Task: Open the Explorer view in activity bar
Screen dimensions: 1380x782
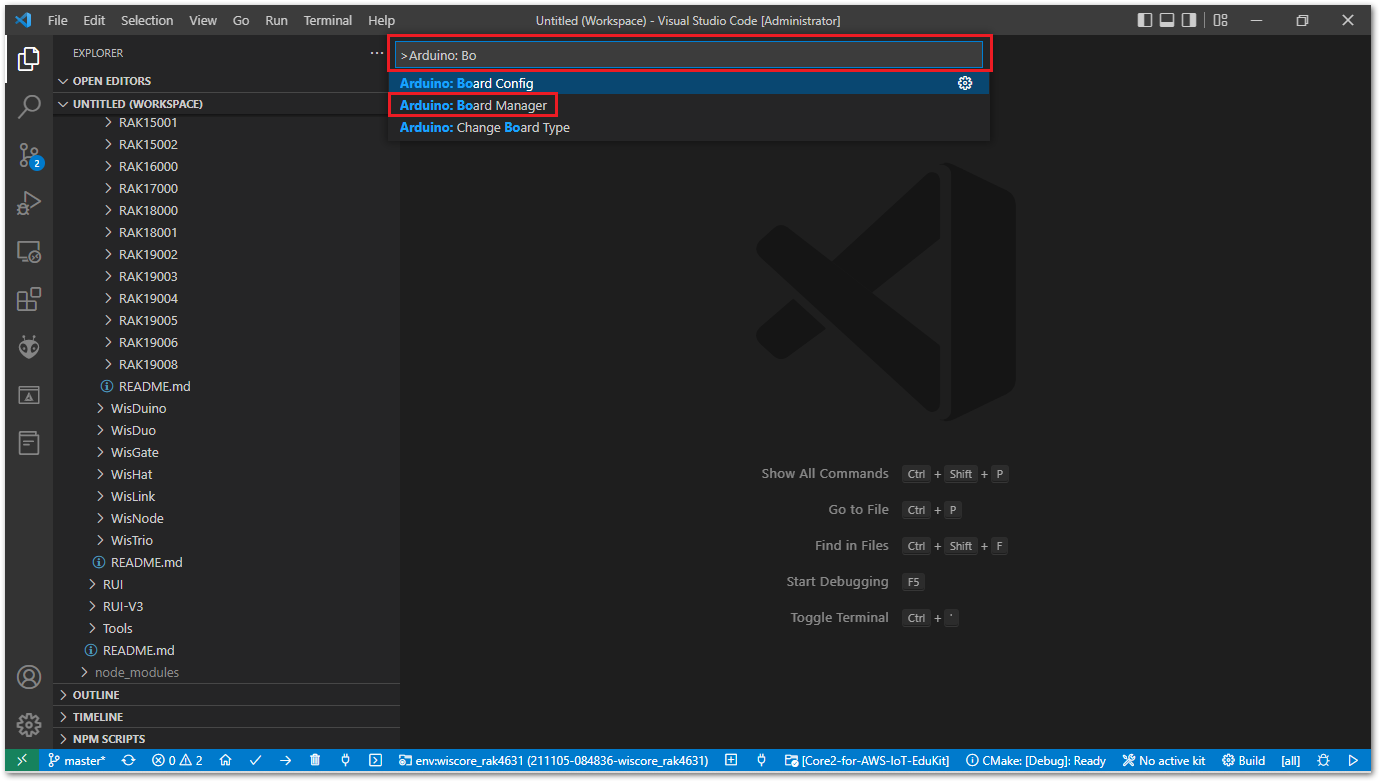Action: [x=29, y=58]
